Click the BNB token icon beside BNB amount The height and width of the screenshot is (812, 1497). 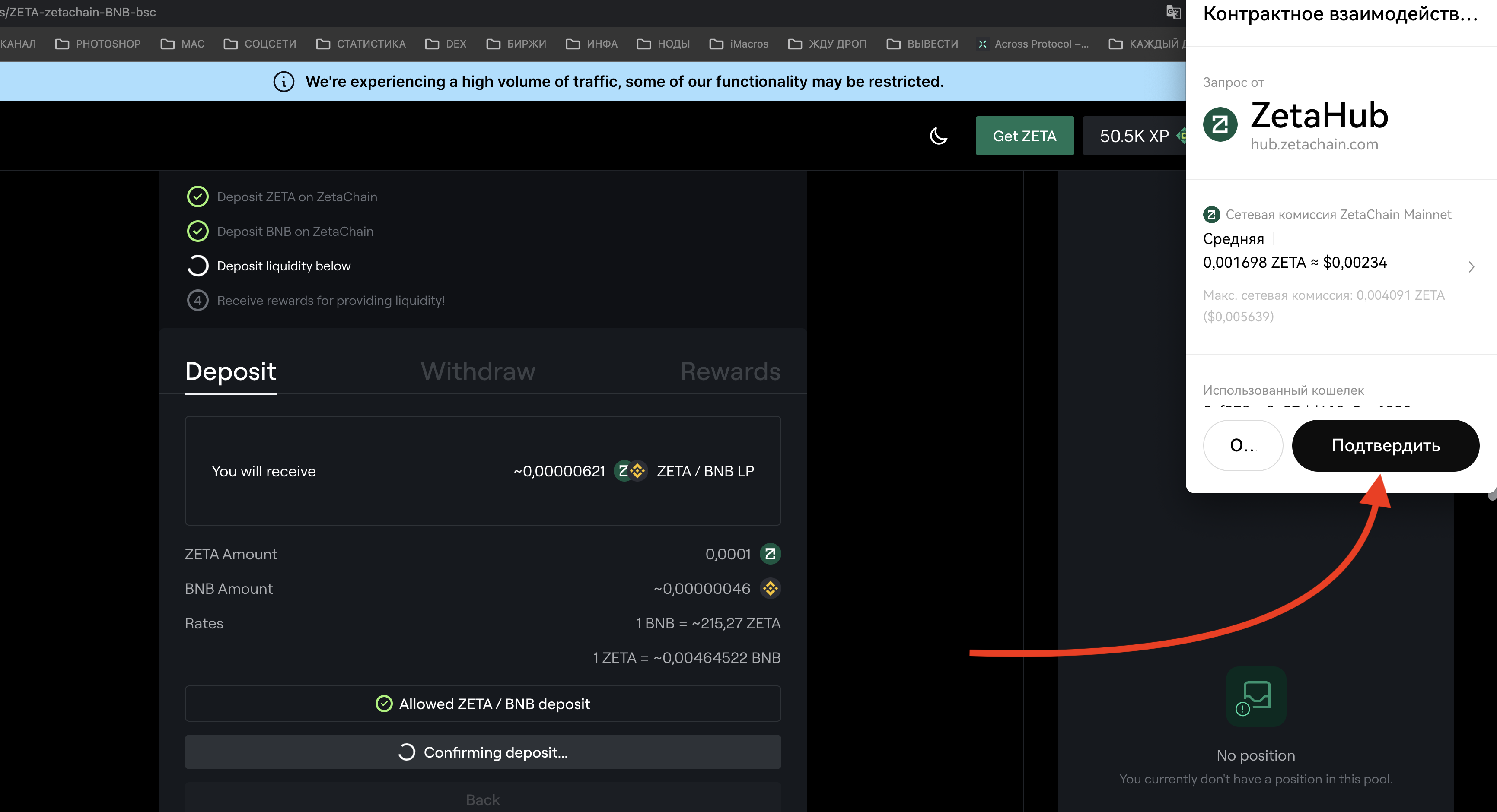(x=770, y=588)
